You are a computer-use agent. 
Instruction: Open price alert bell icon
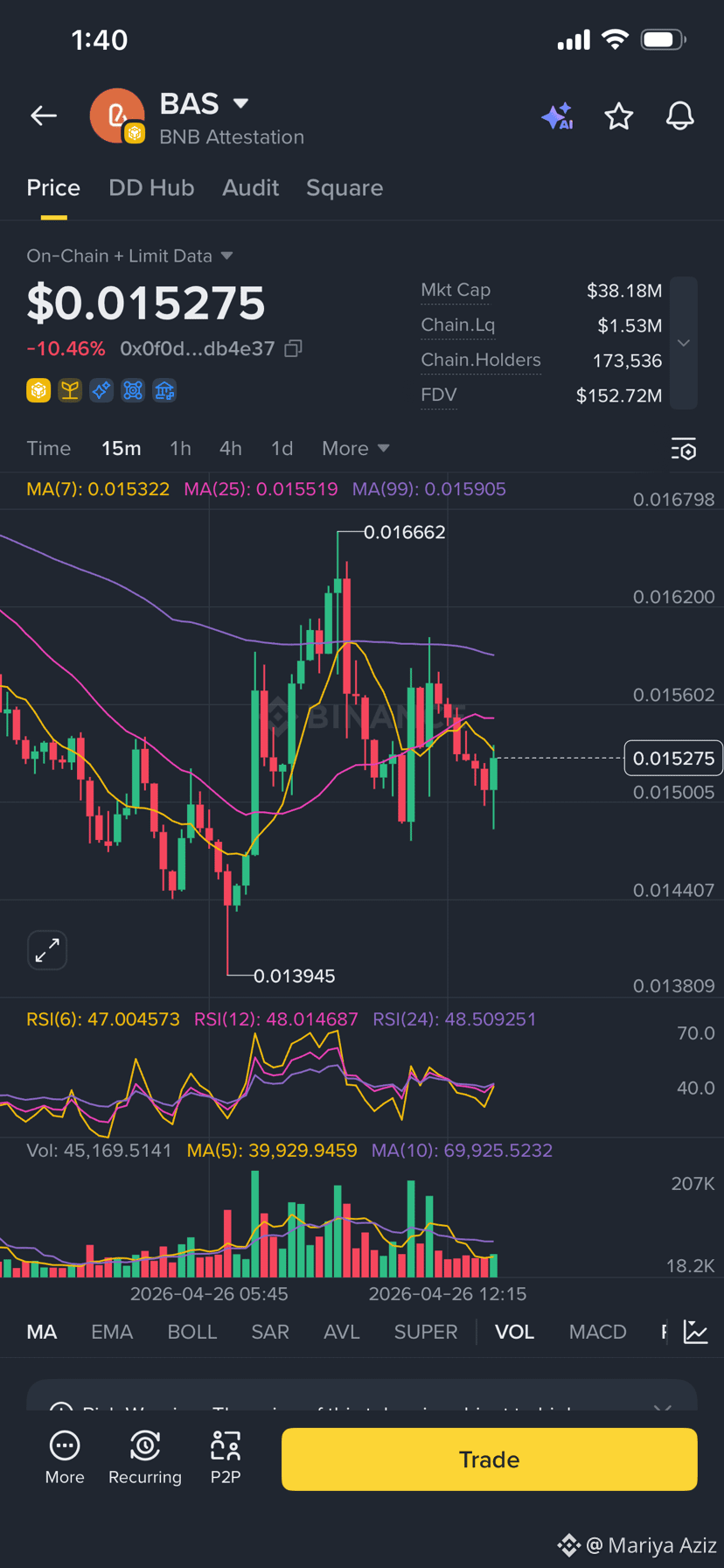click(680, 115)
